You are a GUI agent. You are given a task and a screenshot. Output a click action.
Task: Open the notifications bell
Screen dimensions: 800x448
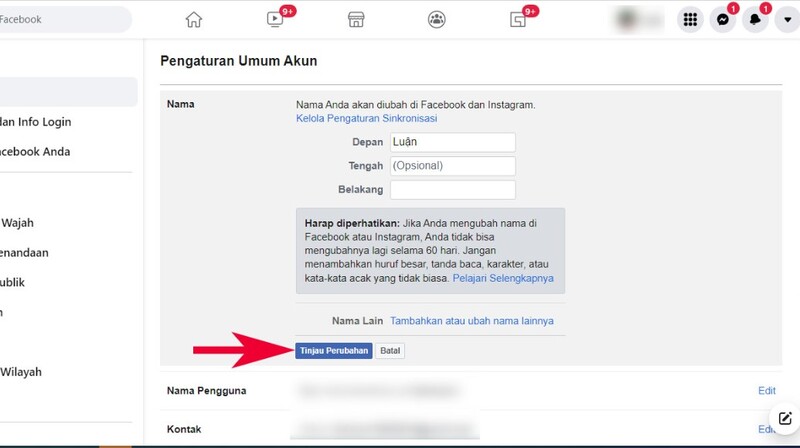click(755, 19)
